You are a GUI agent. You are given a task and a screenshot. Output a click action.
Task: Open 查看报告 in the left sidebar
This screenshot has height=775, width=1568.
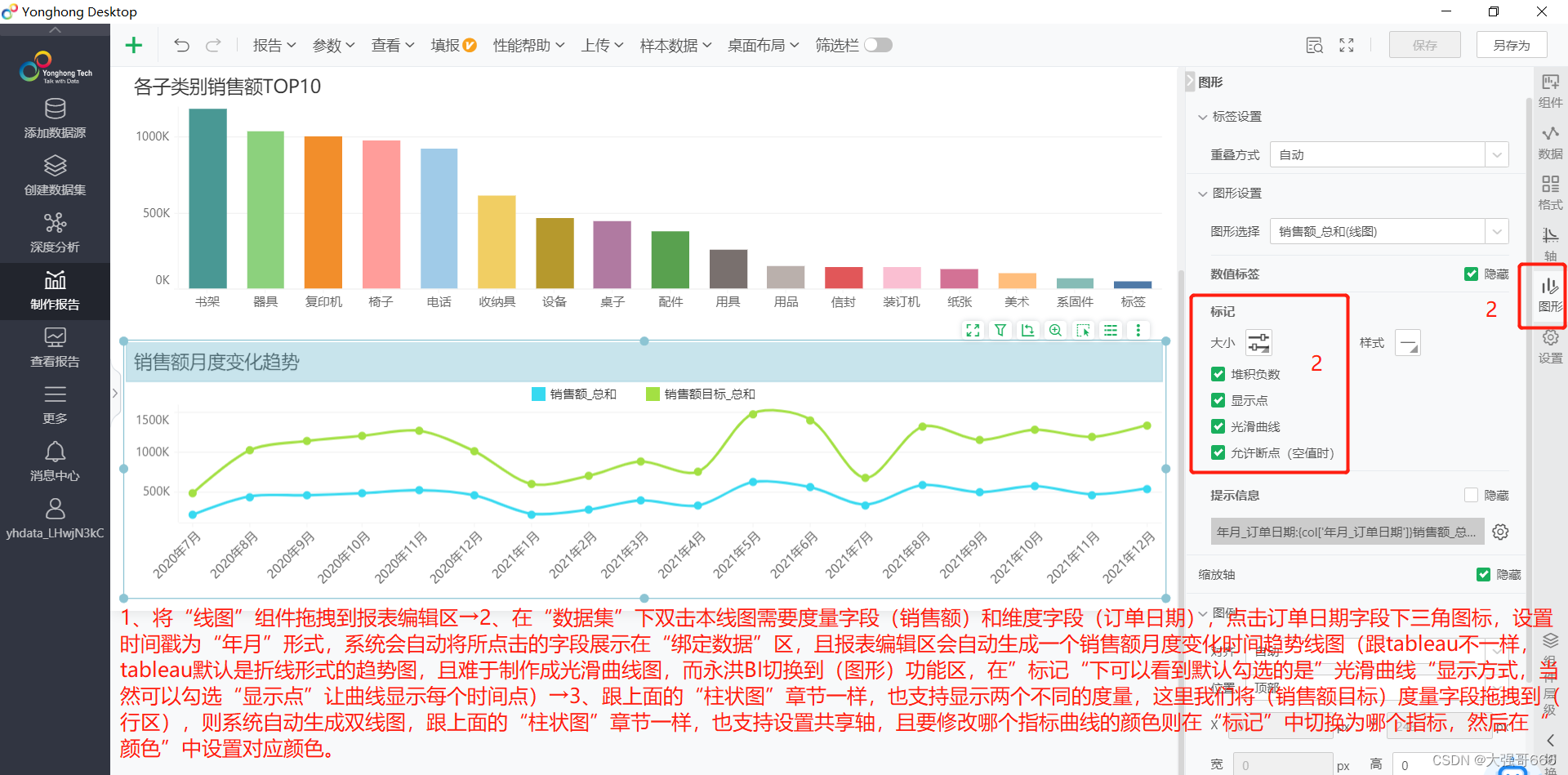[55, 347]
